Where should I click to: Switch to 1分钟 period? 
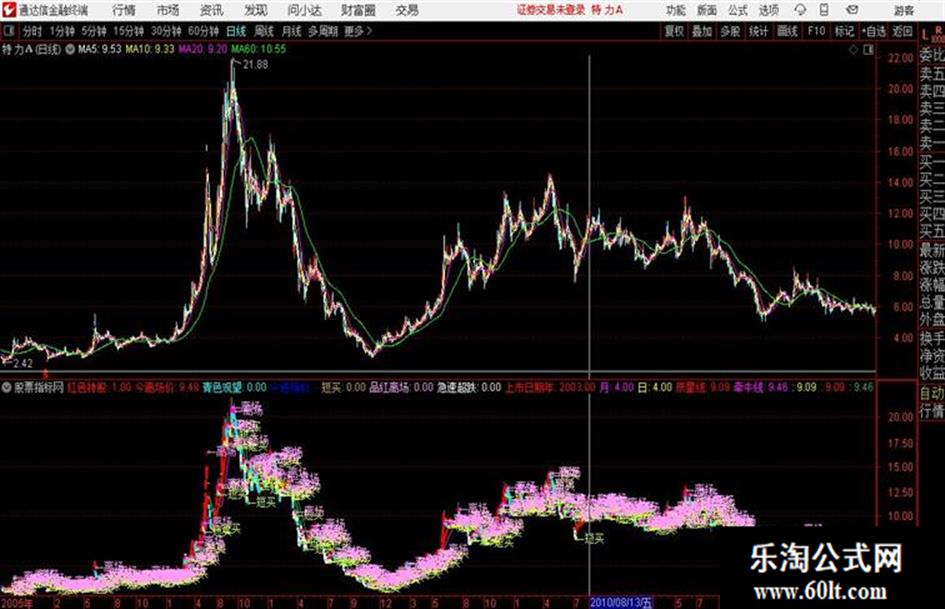point(62,31)
